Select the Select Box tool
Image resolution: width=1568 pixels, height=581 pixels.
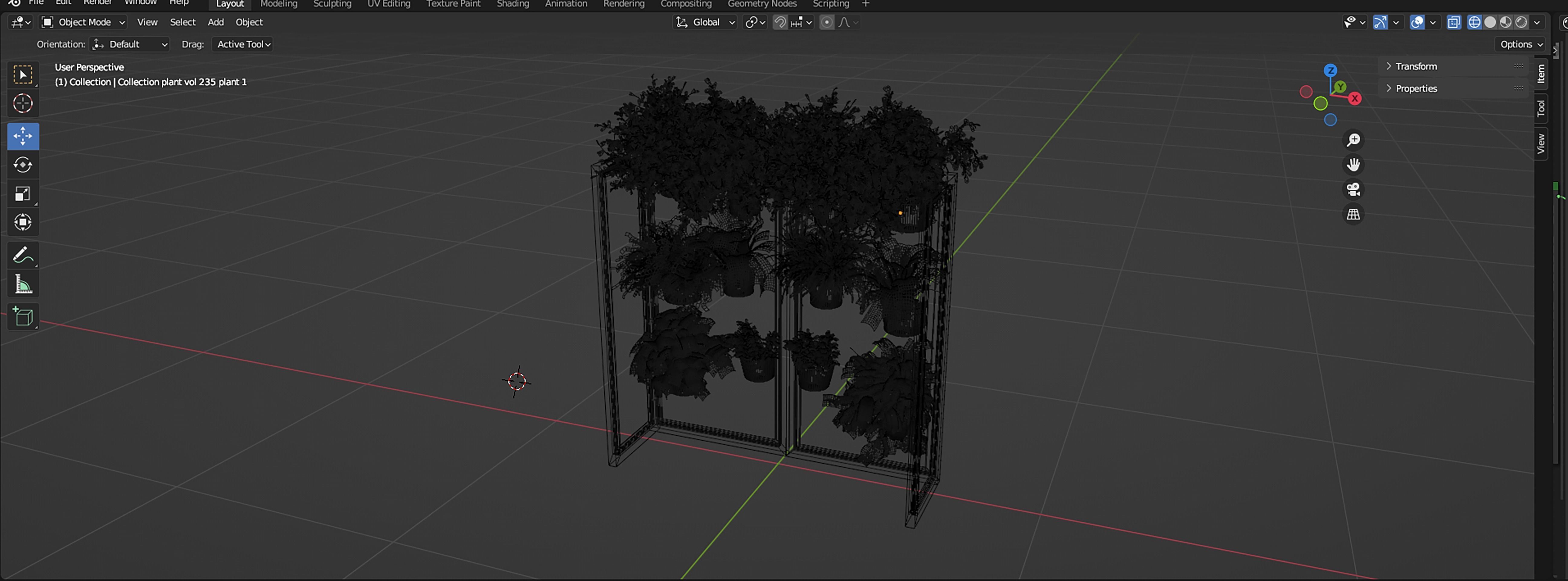(x=23, y=75)
